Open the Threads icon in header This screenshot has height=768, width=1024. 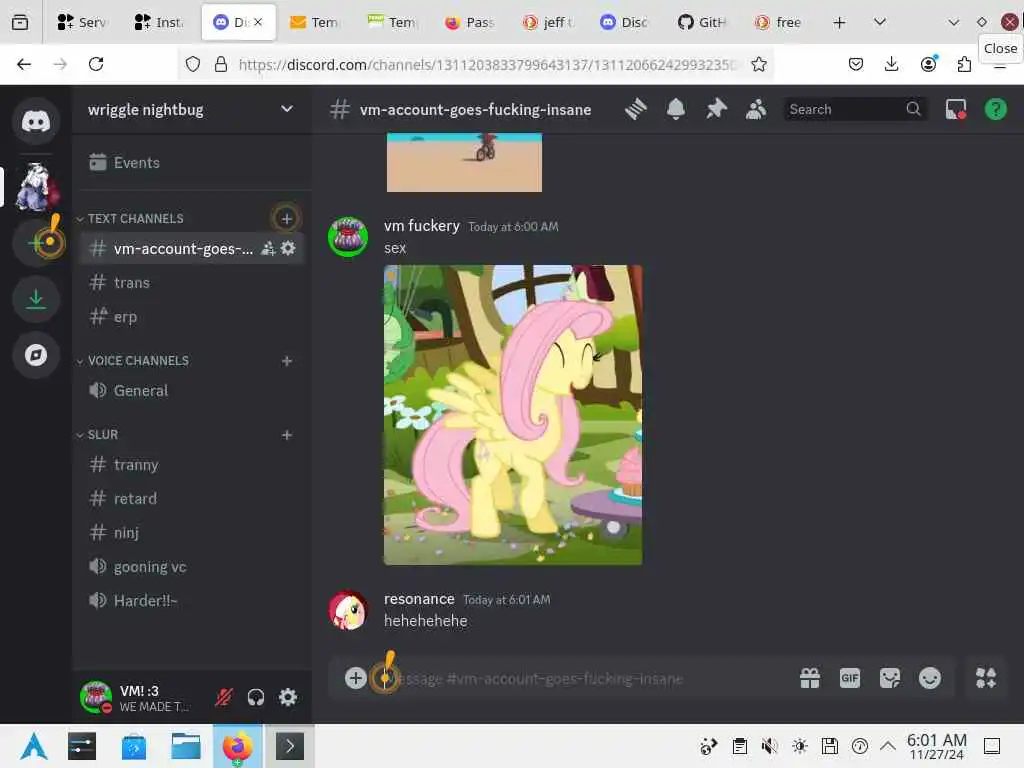click(x=635, y=109)
